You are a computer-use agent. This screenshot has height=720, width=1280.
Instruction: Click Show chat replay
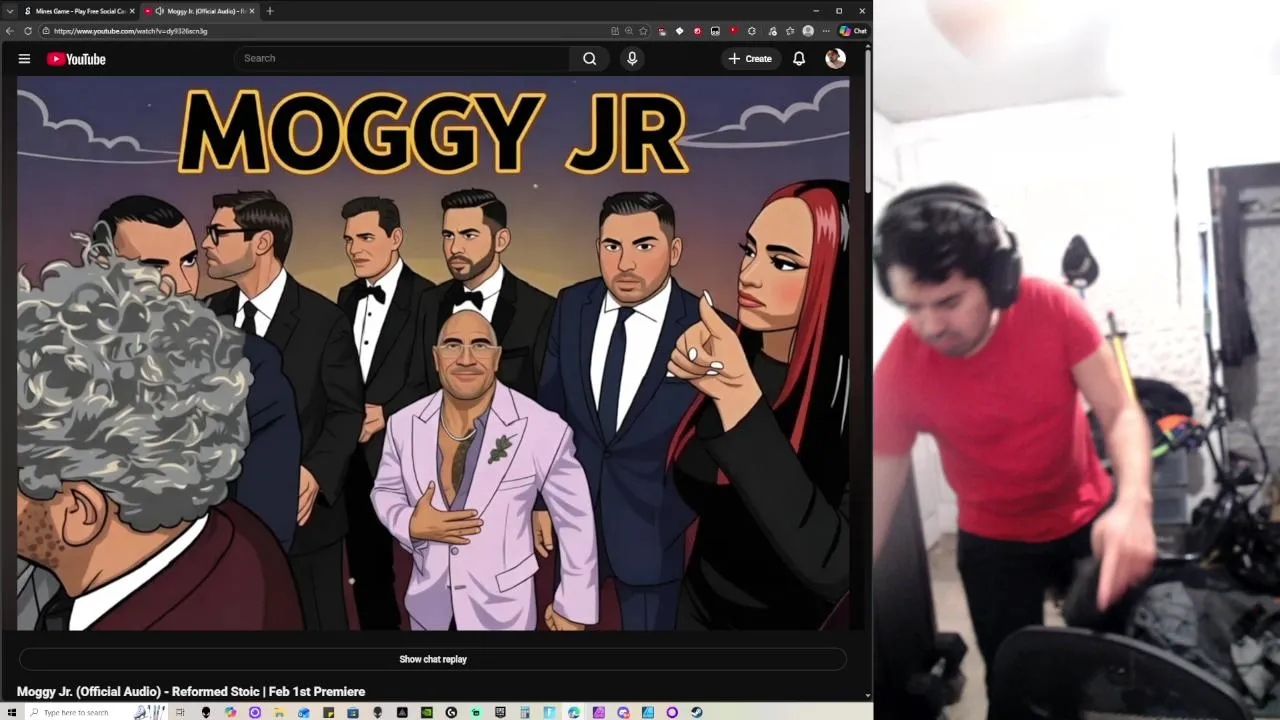[x=433, y=659]
